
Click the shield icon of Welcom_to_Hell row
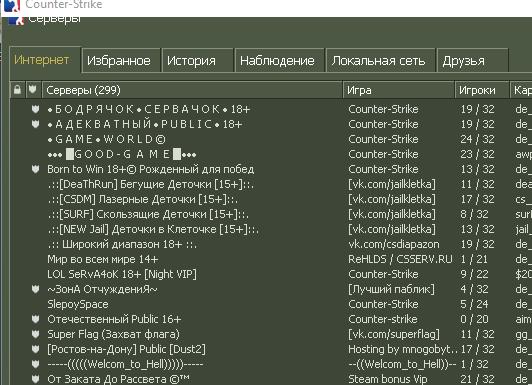(35, 364)
